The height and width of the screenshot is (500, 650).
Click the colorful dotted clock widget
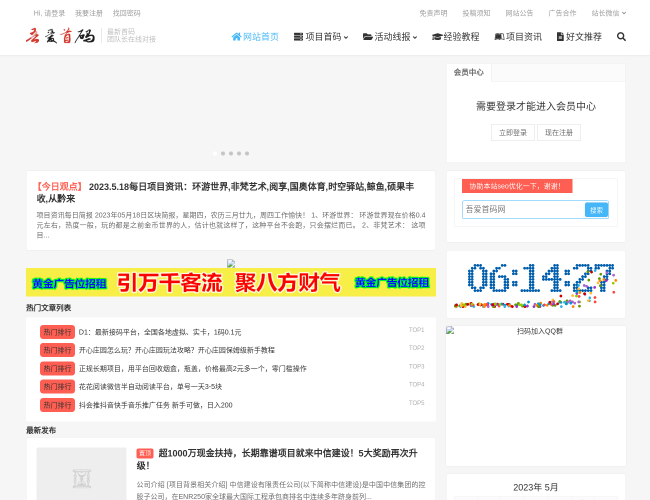[x=536, y=286]
